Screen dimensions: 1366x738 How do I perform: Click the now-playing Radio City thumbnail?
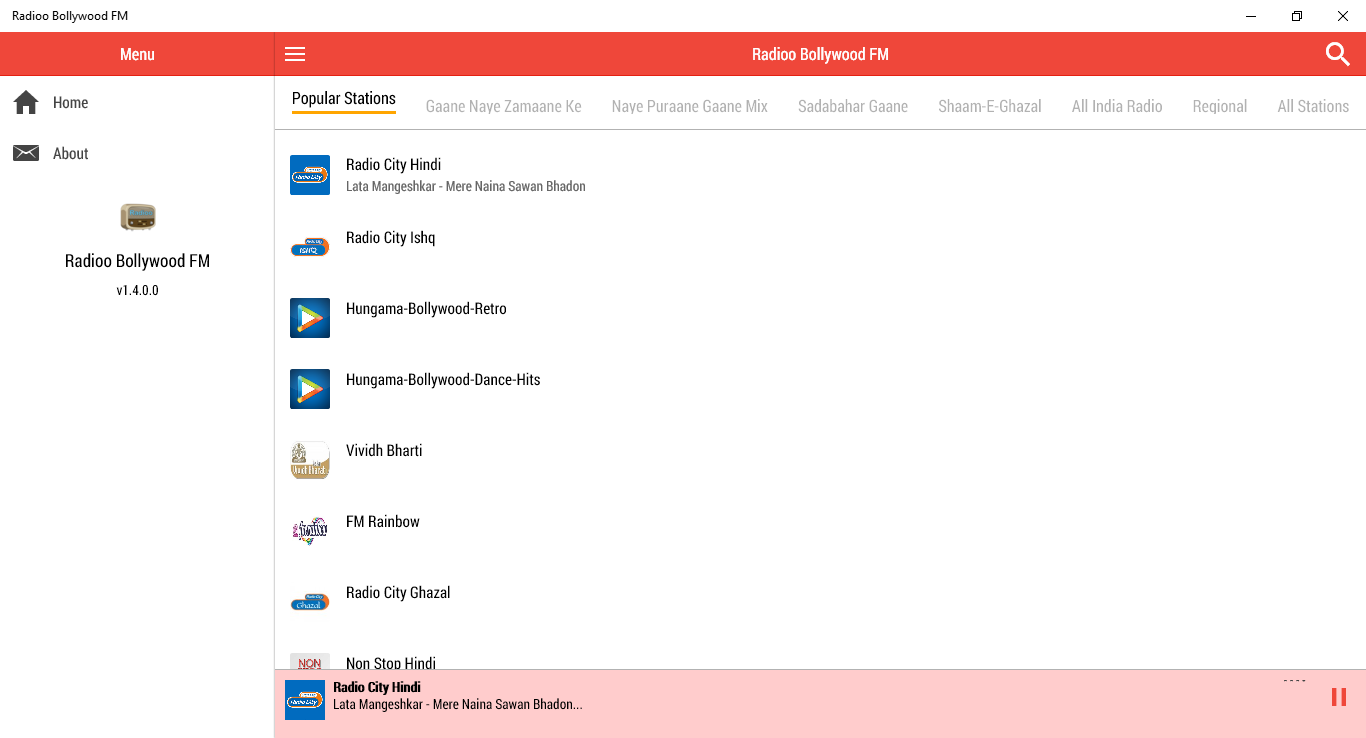coord(305,700)
